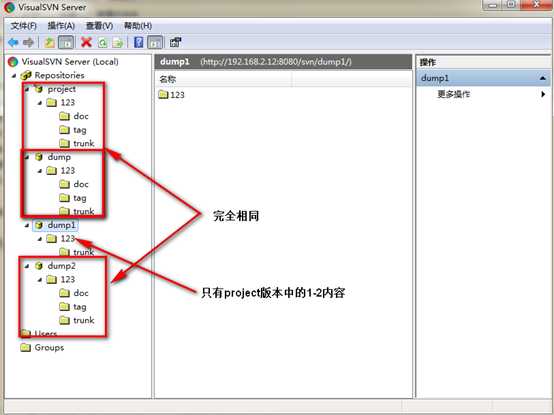Open the 查看(V) menu

click(99, 26)
